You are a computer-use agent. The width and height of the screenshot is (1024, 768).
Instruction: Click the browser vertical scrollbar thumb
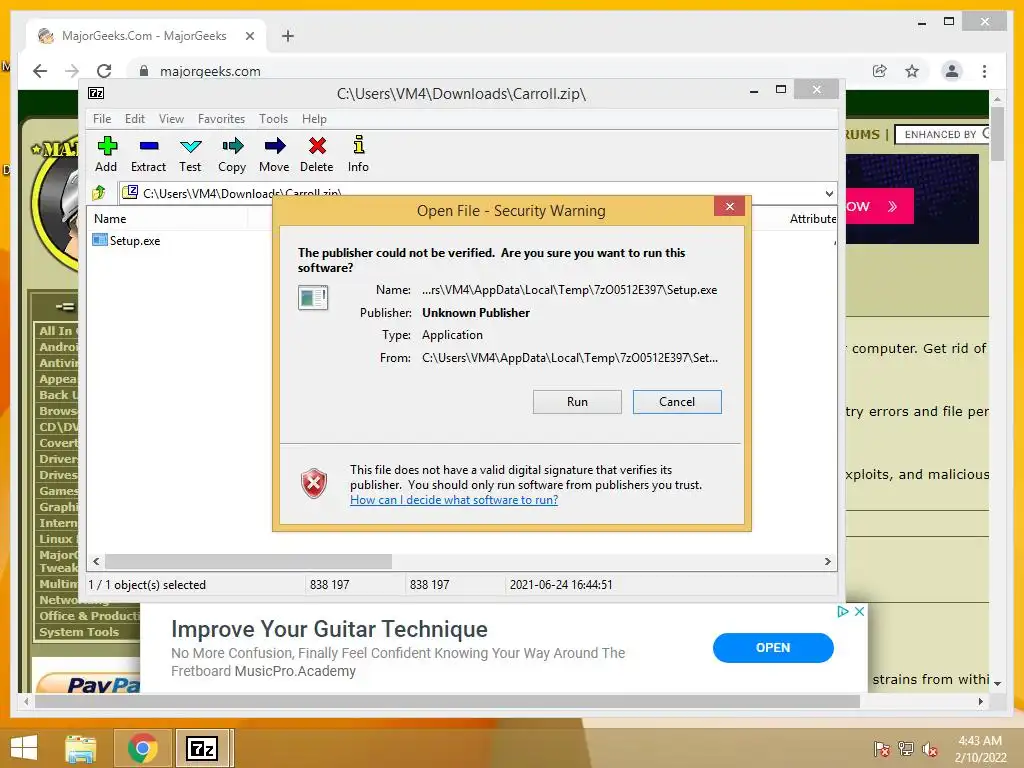pos(997,134)
